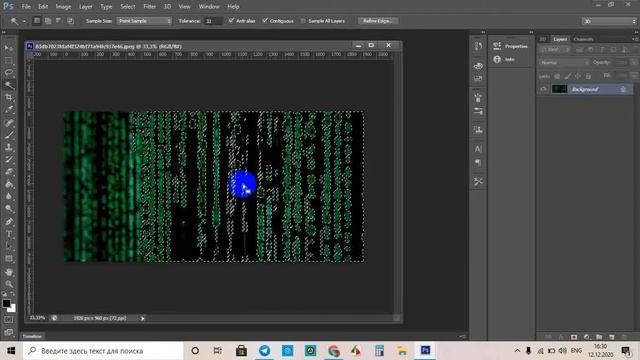Image resolution: width=640 pixels, height=360 pixels.
Task: Open the Filter menu
Action: [x=150, y=7]
